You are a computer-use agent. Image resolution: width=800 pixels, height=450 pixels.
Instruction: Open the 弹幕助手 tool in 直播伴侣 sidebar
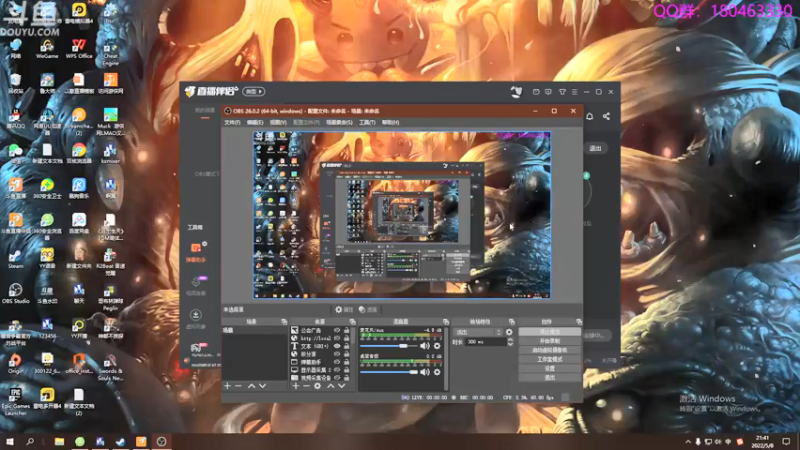coord(195,252)
